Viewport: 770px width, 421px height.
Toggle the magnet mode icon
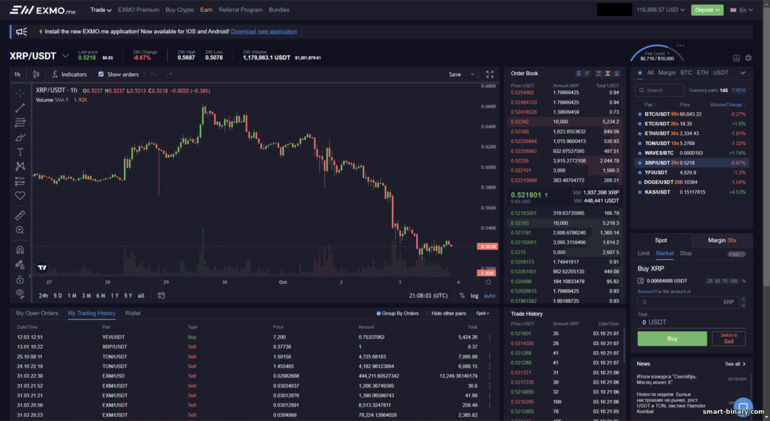click(20, 250)
